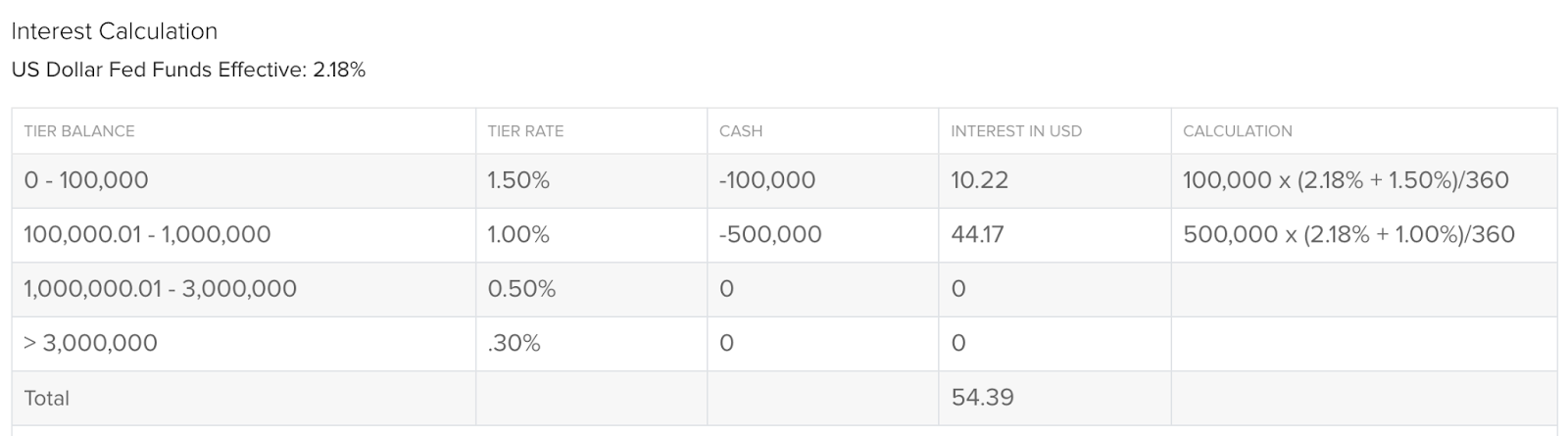This screenshot has width=1568, height=436.
Task: Click the Interest Calculation heading
Action: point(115,31)
